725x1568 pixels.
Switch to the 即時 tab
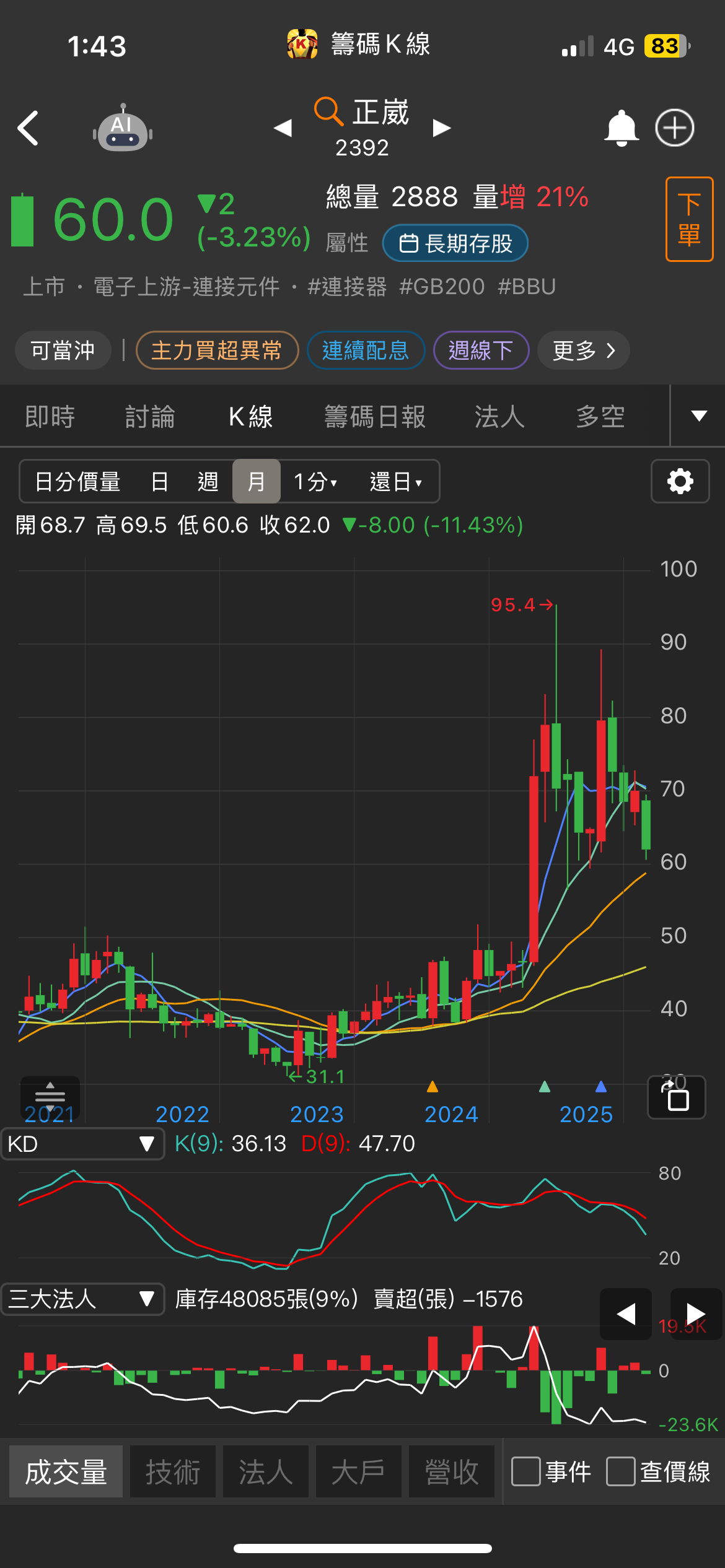click(x=50, y=416)
